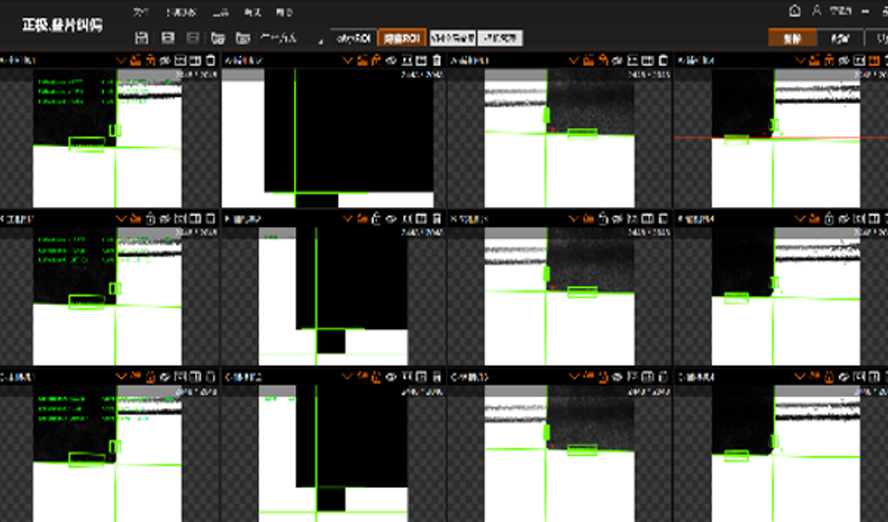
Task: Click the open folder icon in the toolbar
Action: coord(217,38)
